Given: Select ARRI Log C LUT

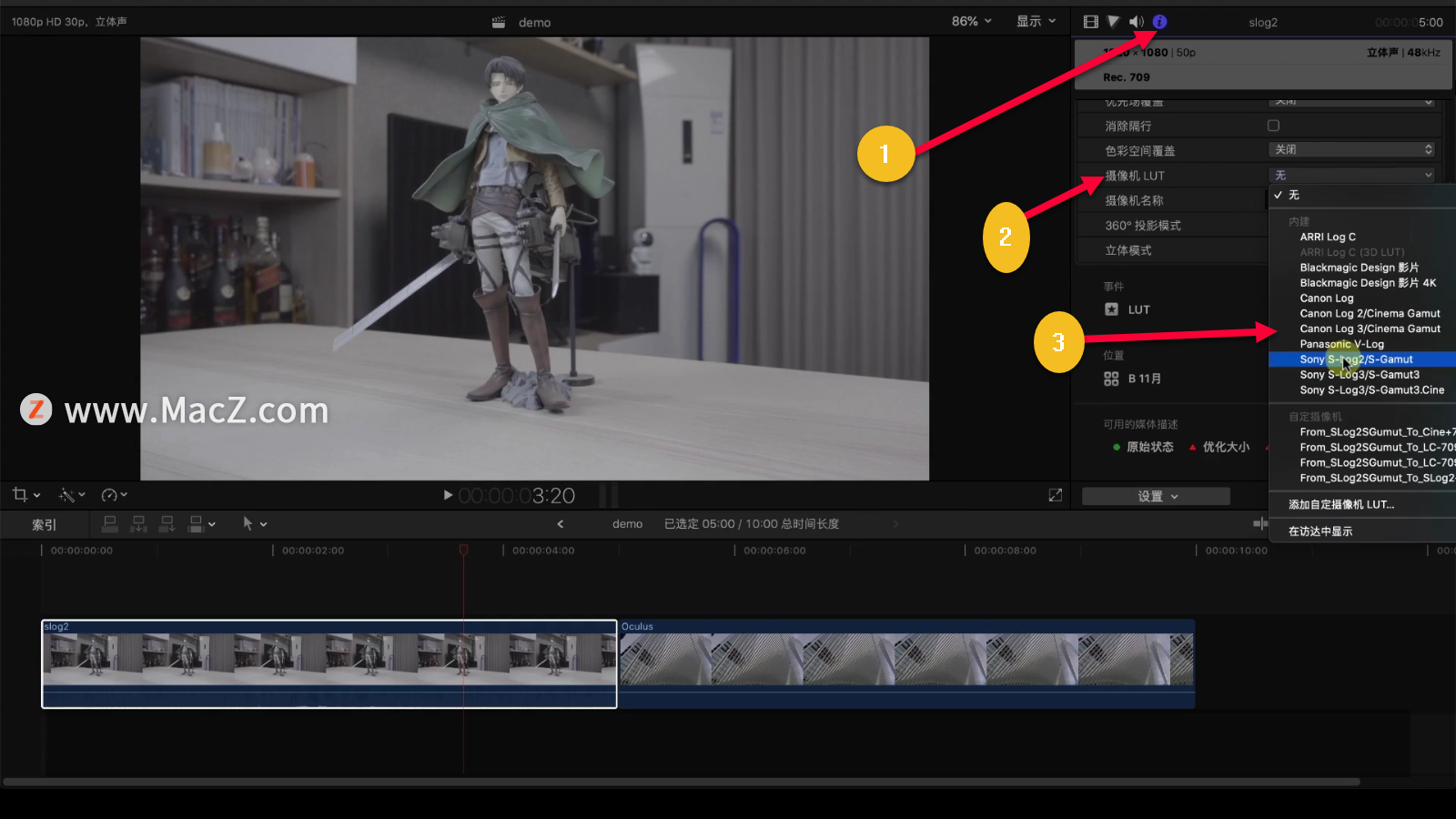Looking at the screenshot, I should tap(1327, 237).
